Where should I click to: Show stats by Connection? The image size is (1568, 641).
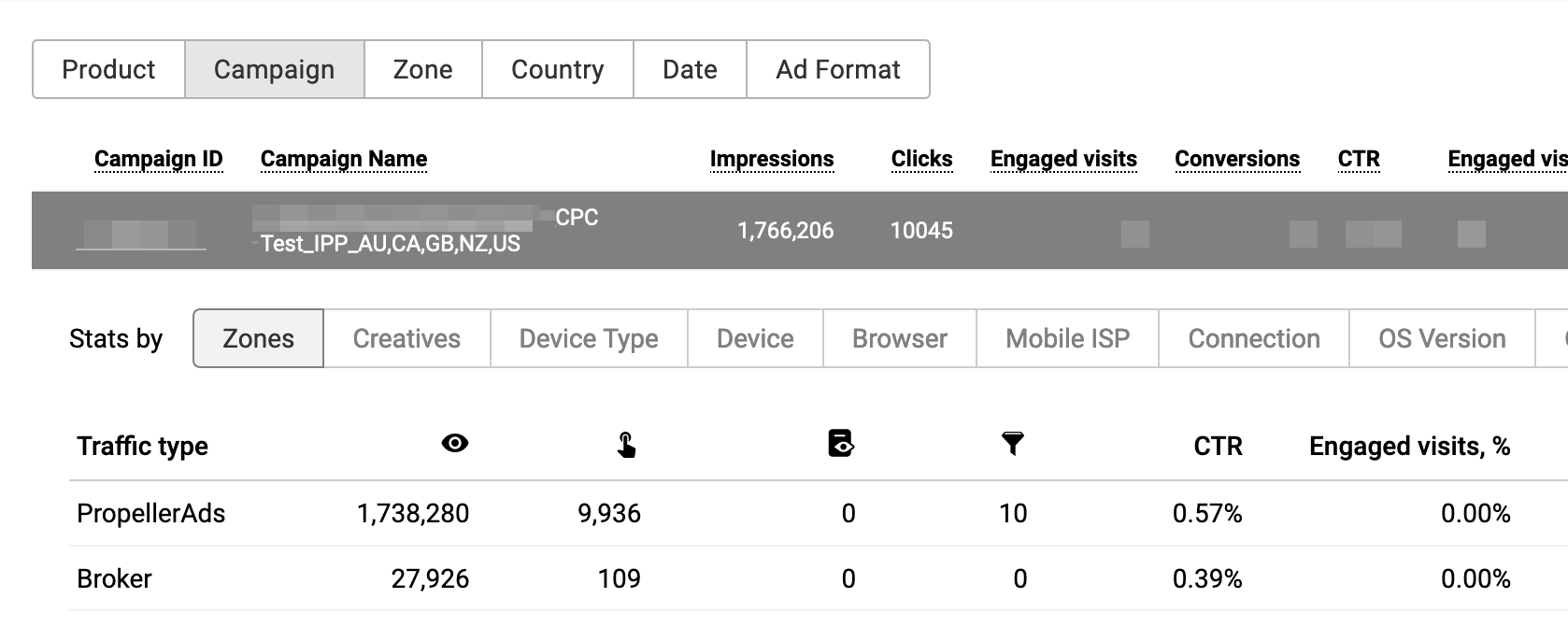pyautogui.click(x=1254, y=338)
